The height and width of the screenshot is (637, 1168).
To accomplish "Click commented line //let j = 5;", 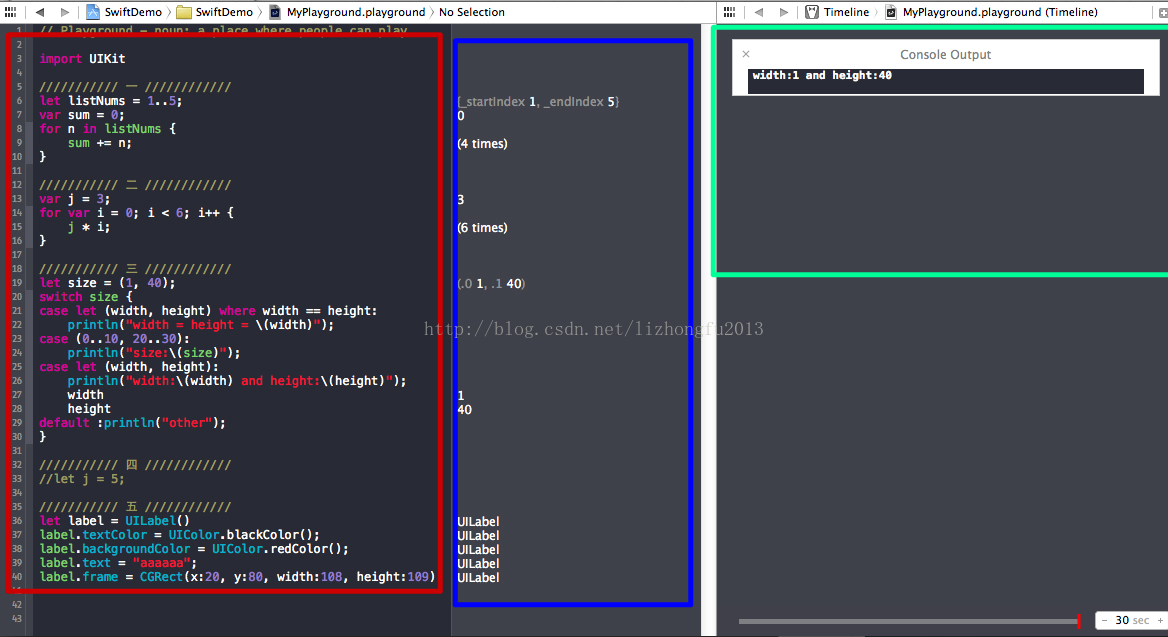I will [x=82, y=478].
